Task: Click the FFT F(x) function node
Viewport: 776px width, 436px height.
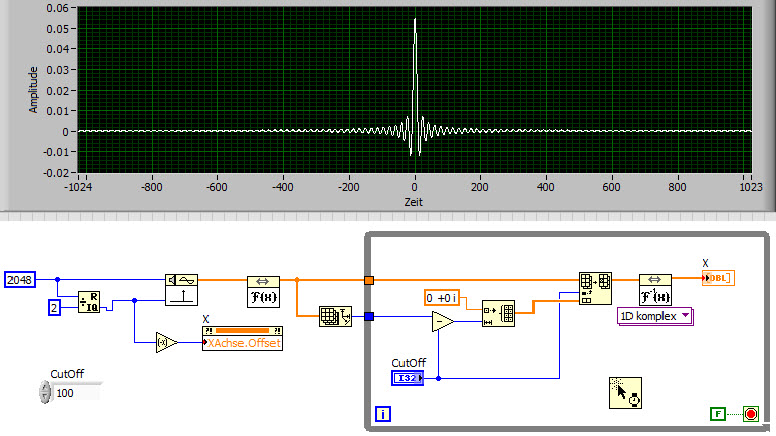Action: [263, 292]
